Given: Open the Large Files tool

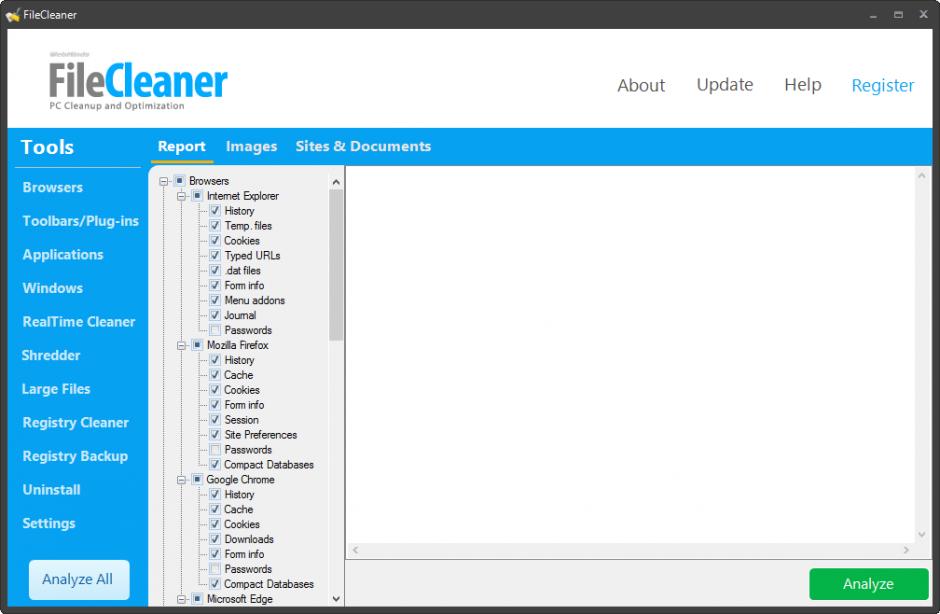Looking at the screenshot, I should pos(56,389).
